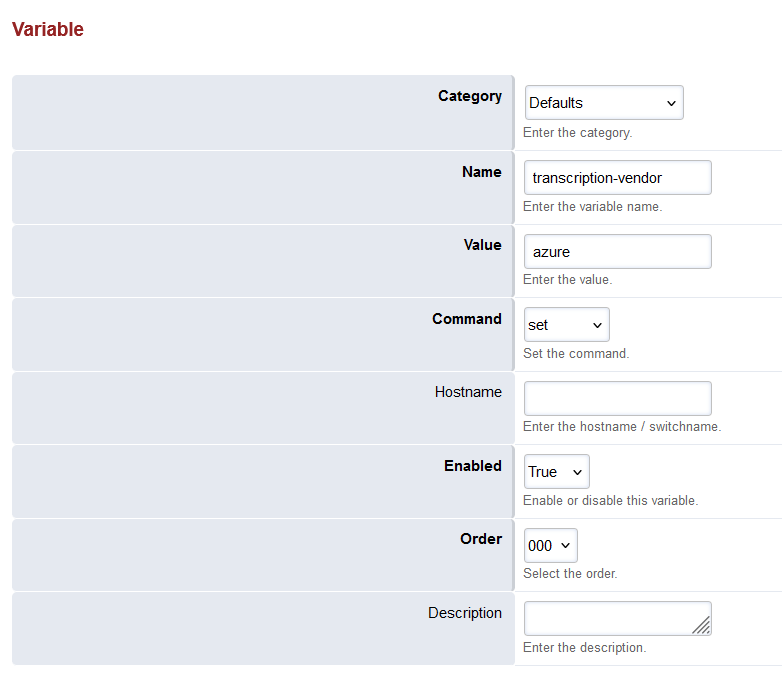Click the Description field label
The height and width of the screenshot is (686, 782).
tap(465, 613)
